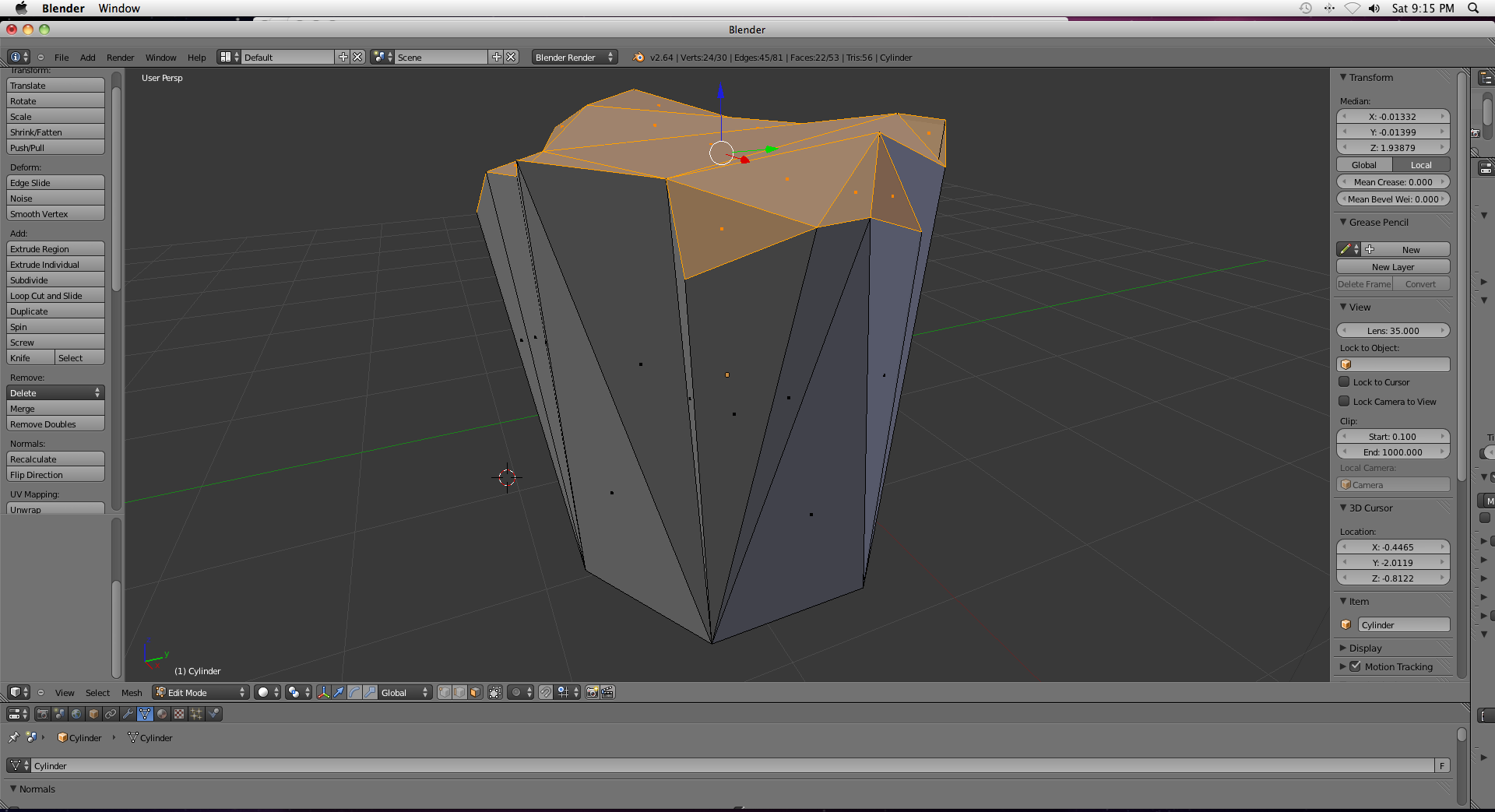1495x812 pixels.
Task: Open the Add menu in info header
Action: click(x=88, y=57)
